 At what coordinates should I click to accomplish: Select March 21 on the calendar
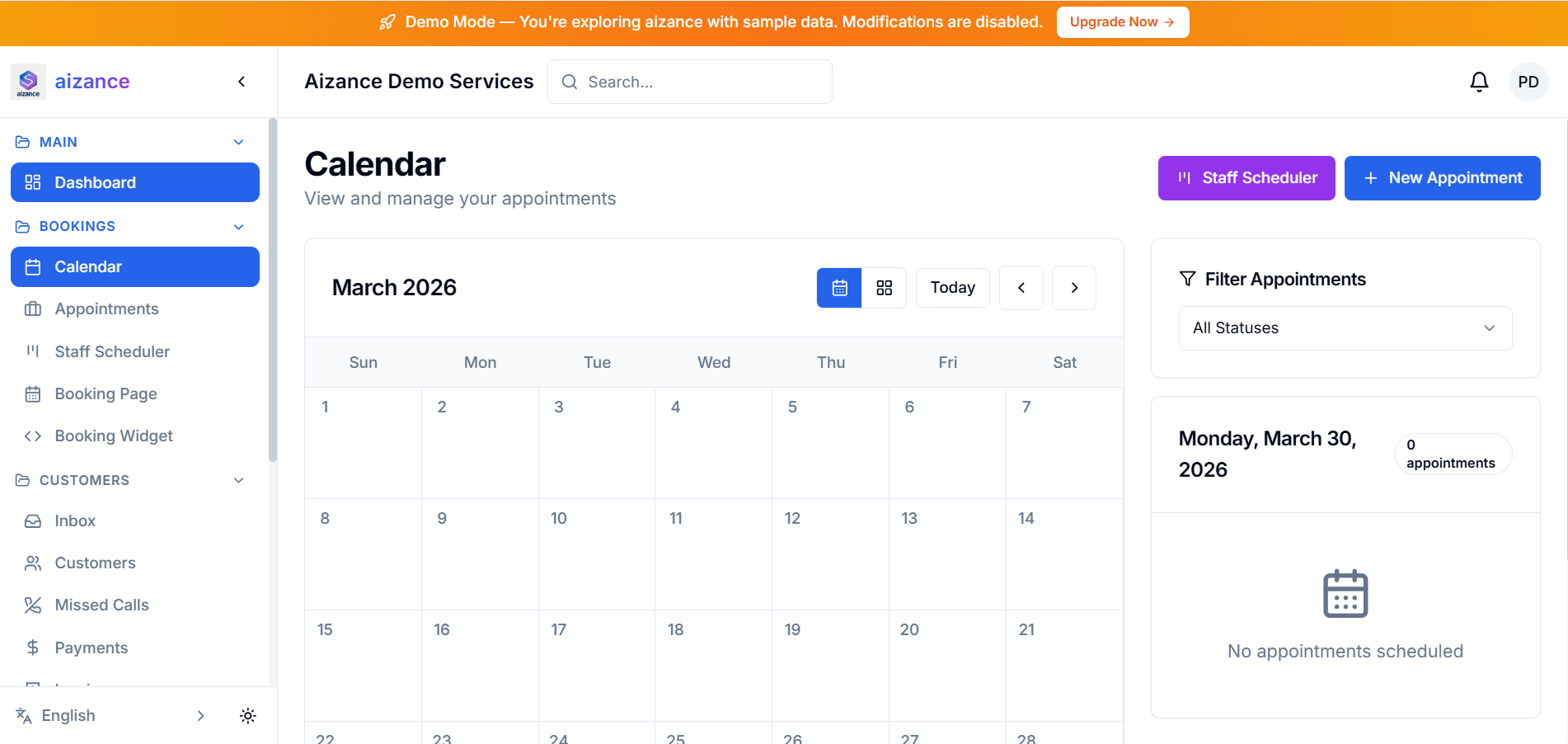[x=1064, y=666]
